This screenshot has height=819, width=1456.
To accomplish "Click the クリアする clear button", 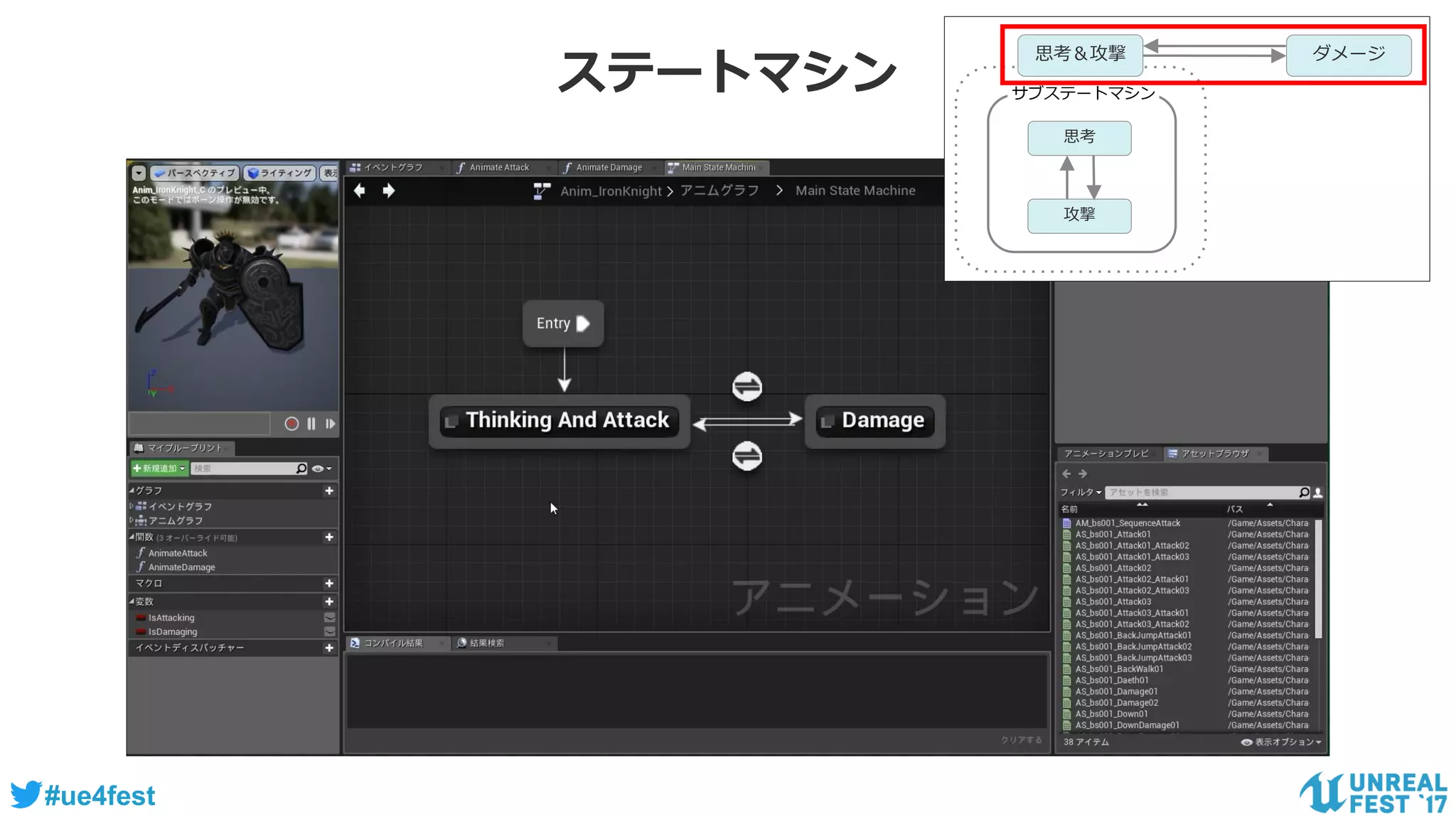I will click(1021, 740).
